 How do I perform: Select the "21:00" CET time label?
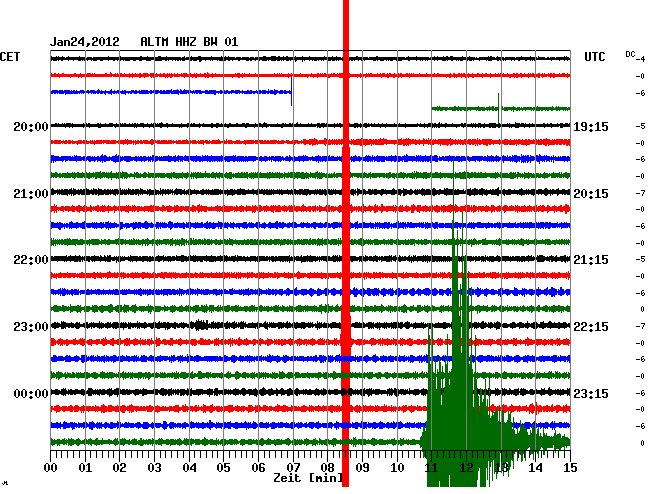(31, 194)
